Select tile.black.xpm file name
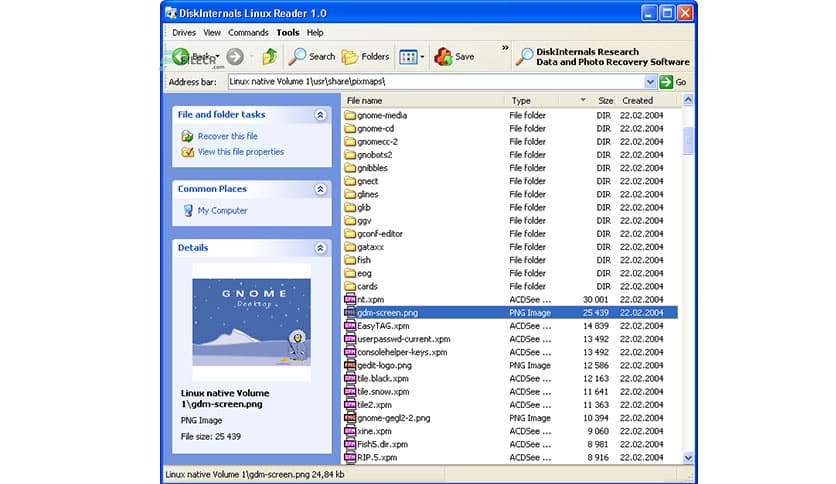836x484 pixels. coord(383,378)
